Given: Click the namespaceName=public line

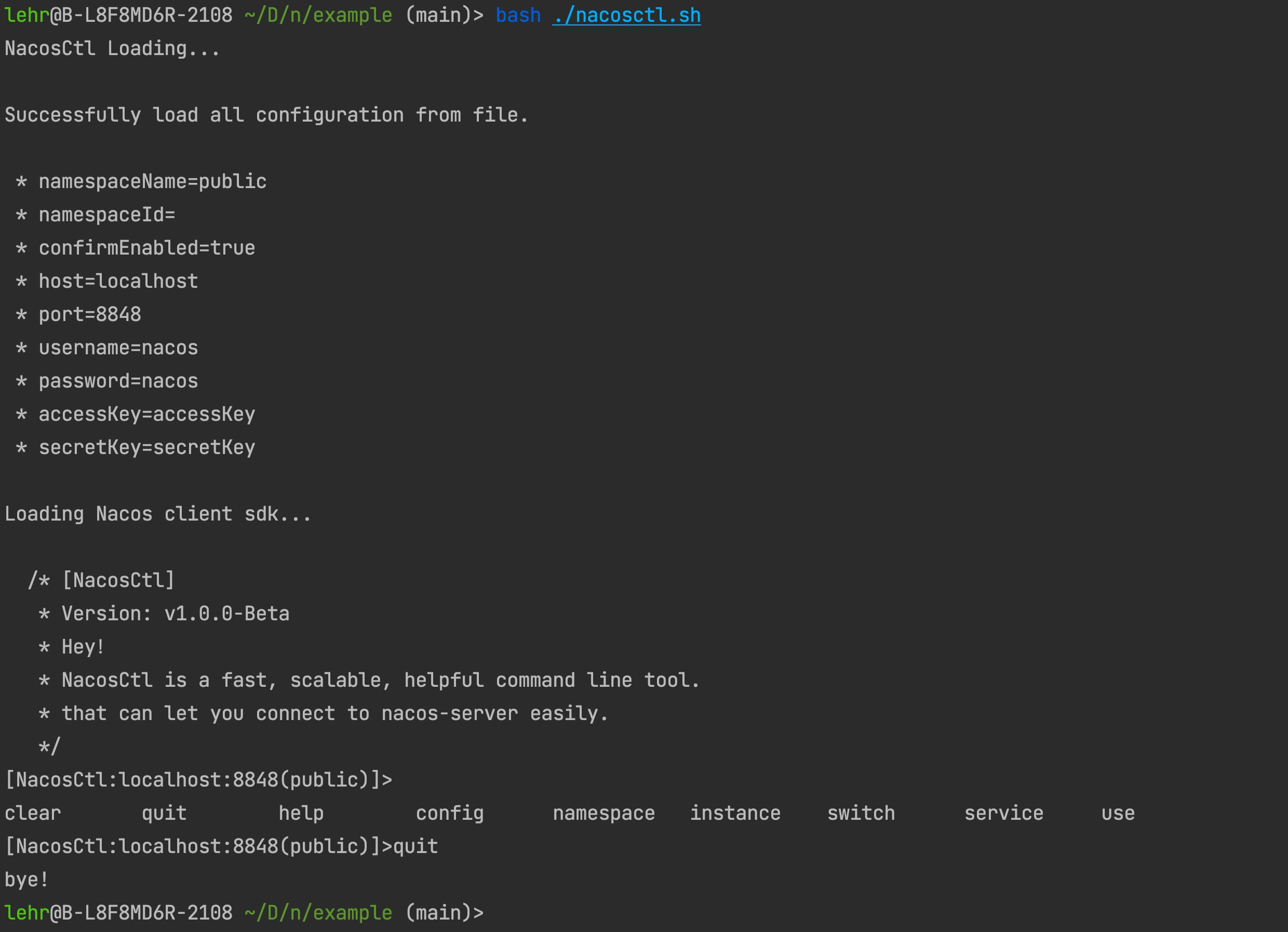Looking at the screenshot, I should 152,182.
